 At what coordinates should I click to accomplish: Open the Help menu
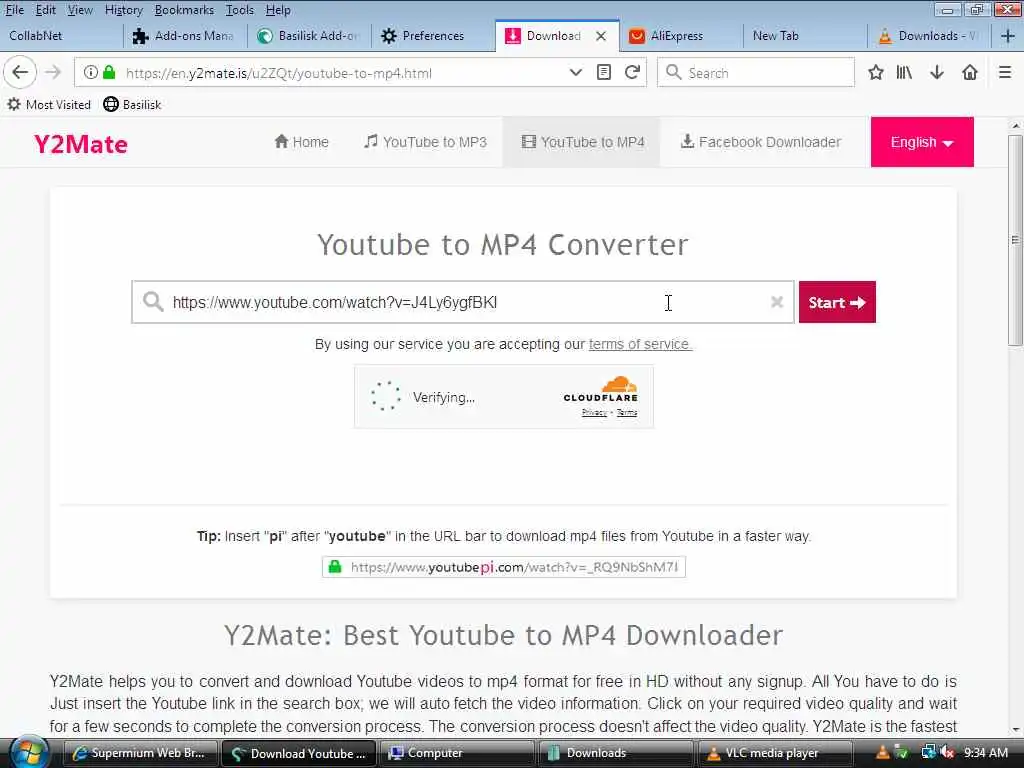278,10
